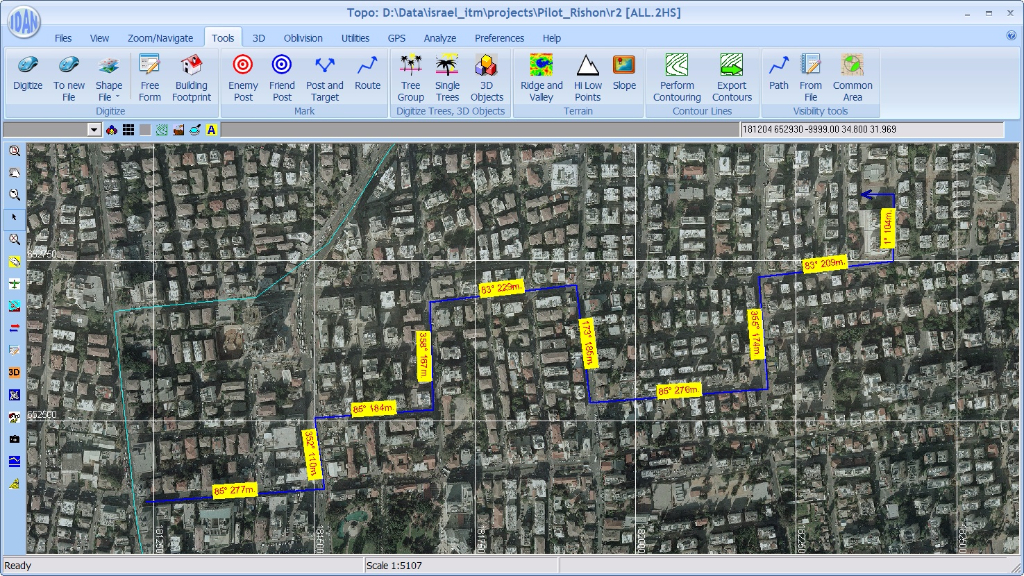
Task: Toggle the yellow 'A' text label button
Action: click(212, 130)
